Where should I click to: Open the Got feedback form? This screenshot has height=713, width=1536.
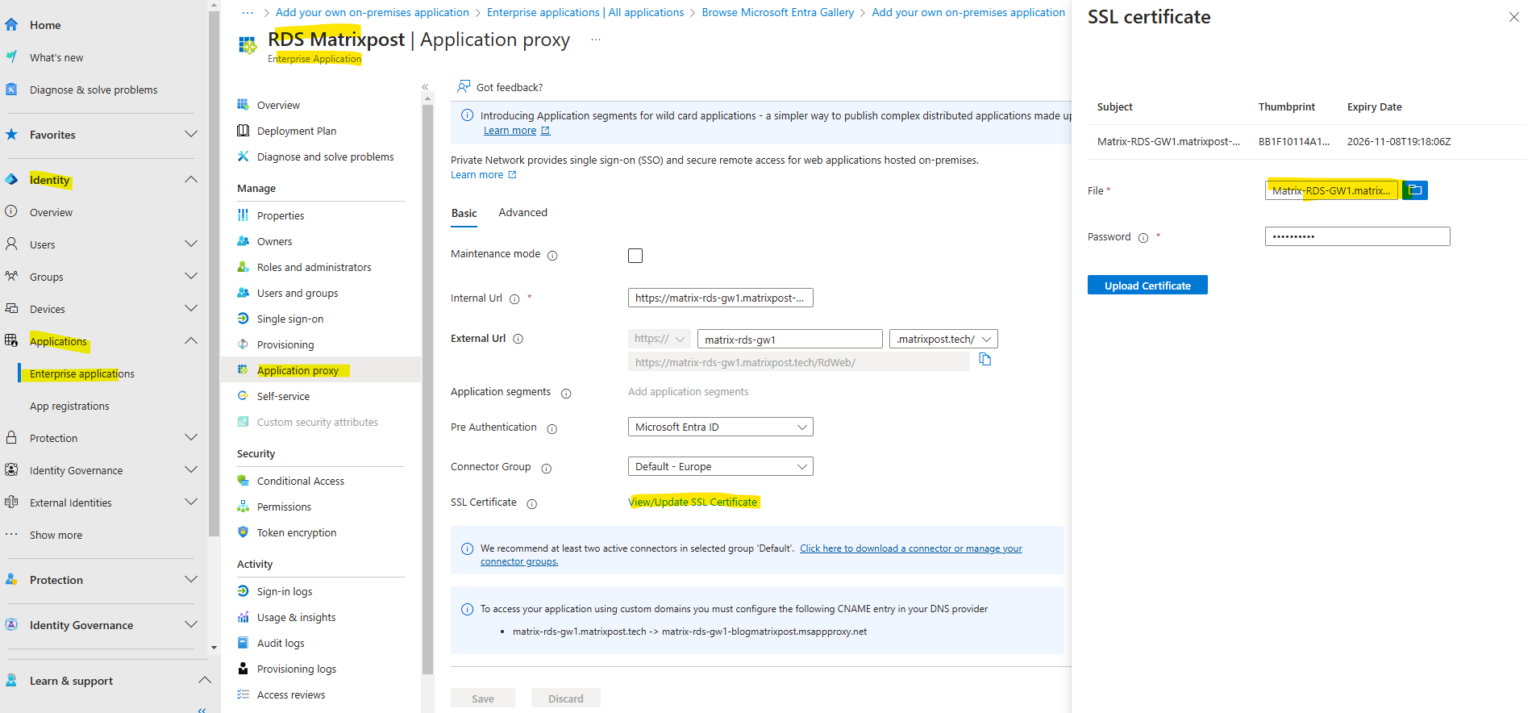(x=500, y=86)
